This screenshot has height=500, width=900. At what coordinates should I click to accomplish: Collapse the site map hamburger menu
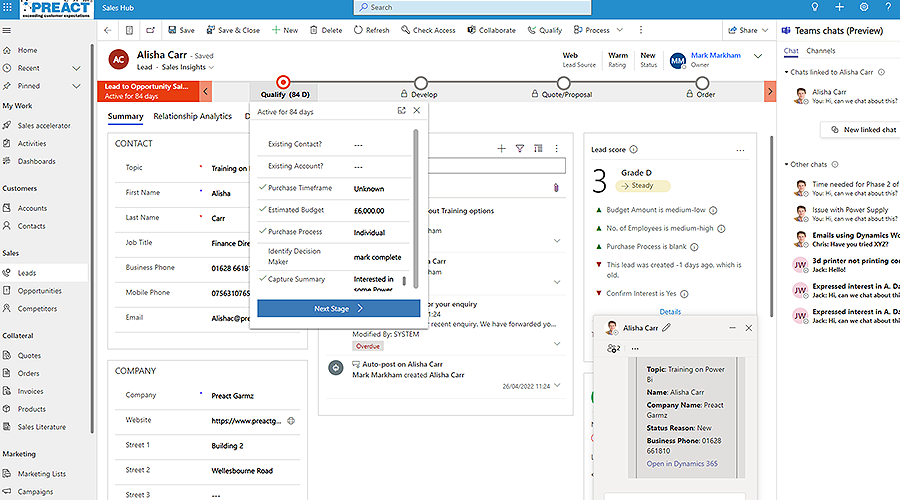tap(7, 30)
